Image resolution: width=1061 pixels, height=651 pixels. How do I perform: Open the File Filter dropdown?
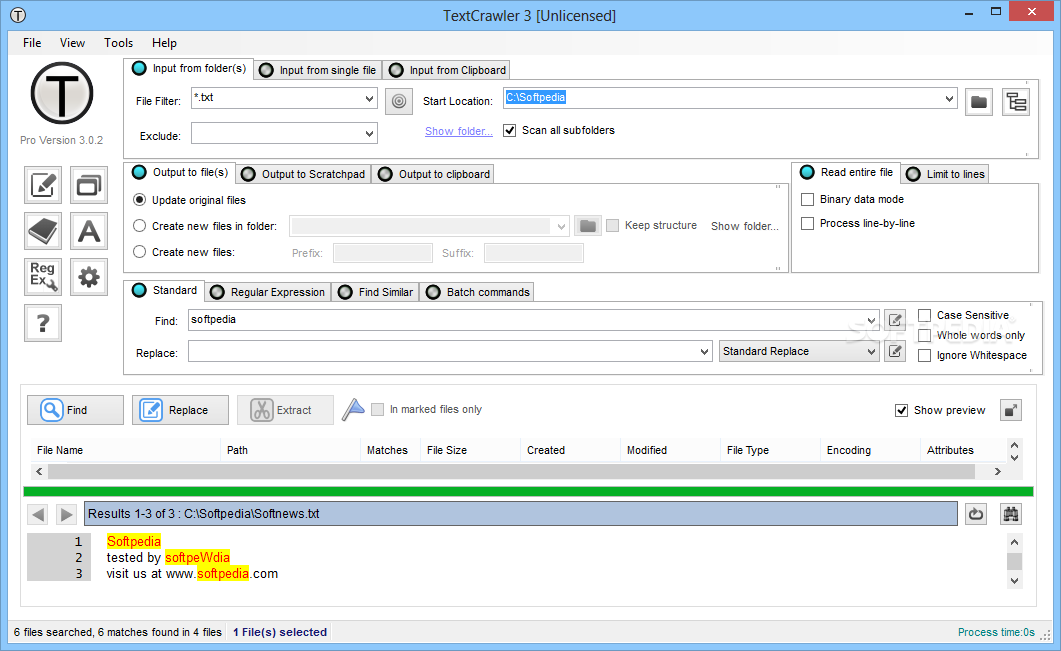[x=369, y=99]
